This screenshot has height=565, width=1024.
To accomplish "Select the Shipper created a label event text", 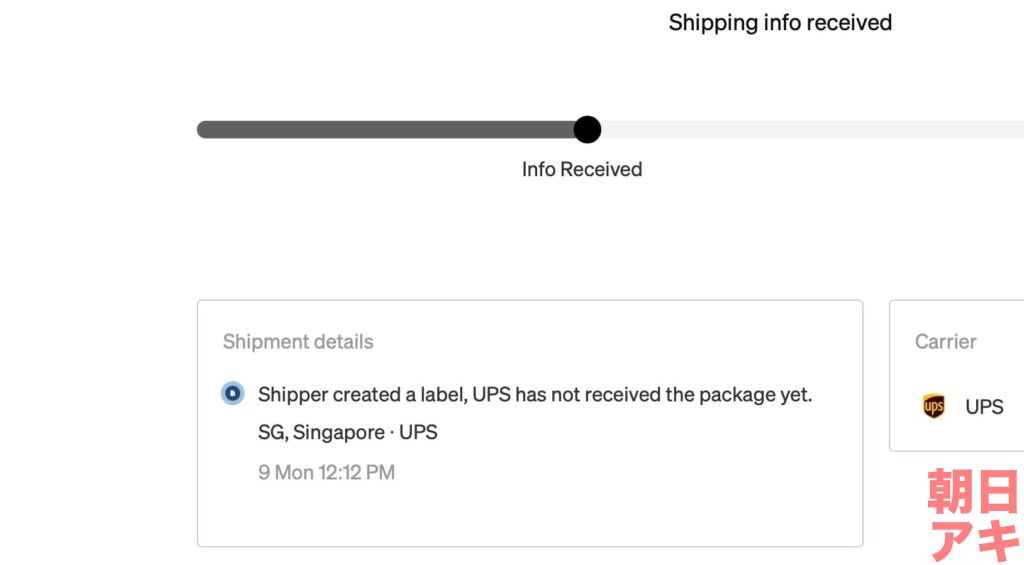I will tap(535, 395).
